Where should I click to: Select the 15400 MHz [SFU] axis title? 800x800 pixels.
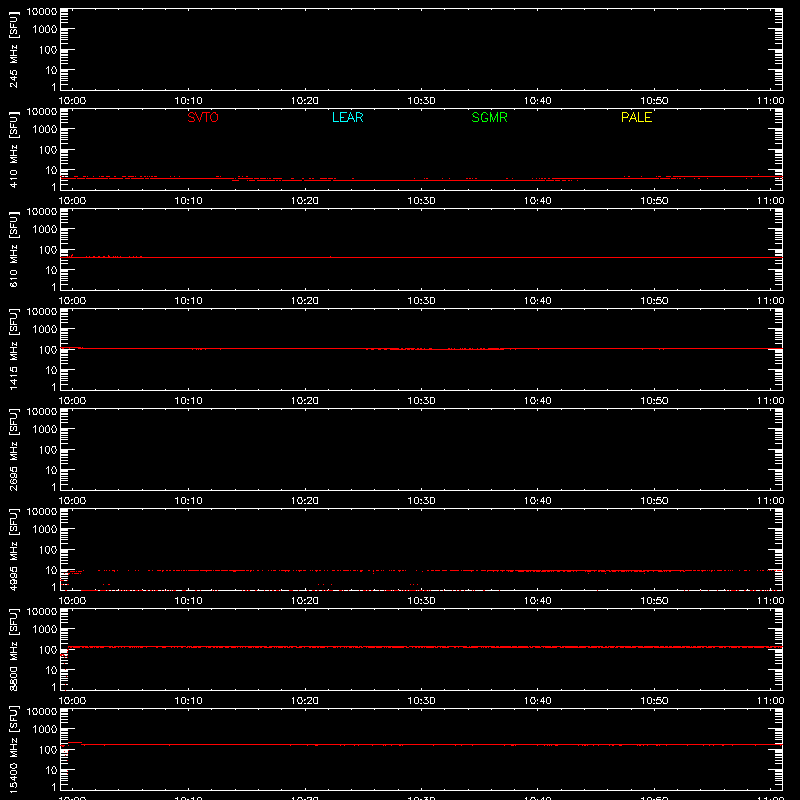click(13, 750)
